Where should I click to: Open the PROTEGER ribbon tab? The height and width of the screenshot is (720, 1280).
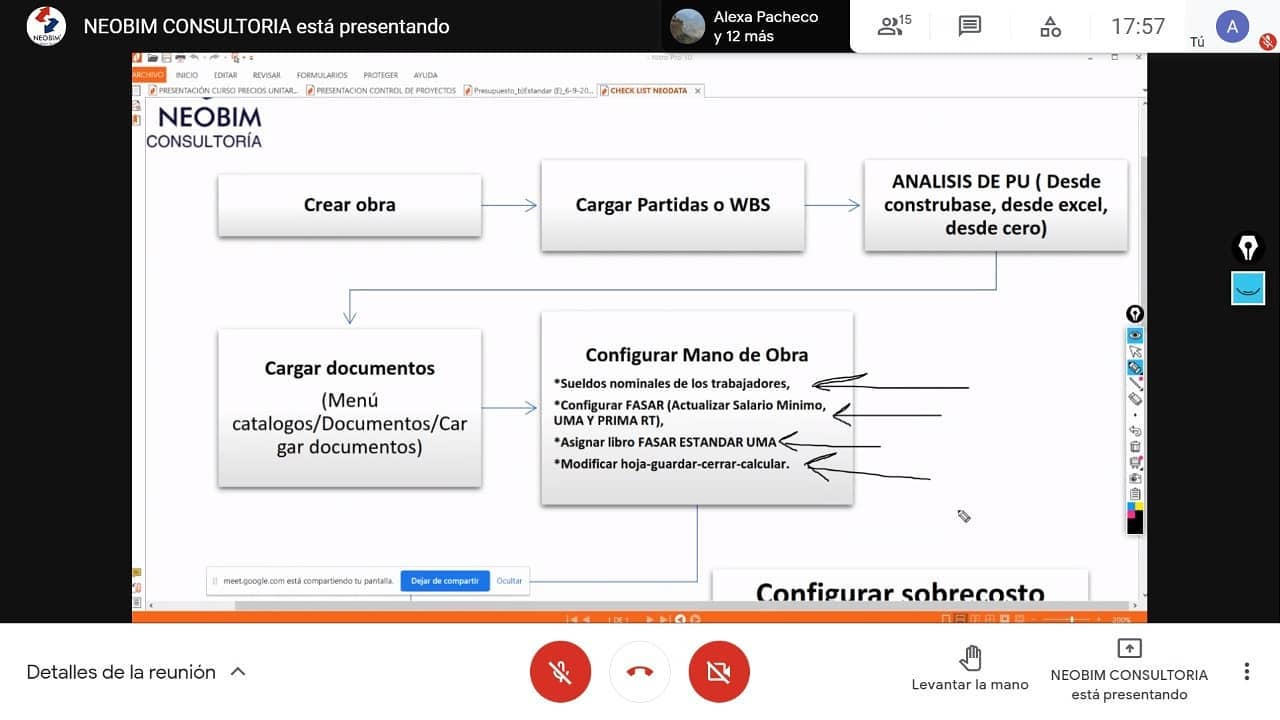(380, 75)
